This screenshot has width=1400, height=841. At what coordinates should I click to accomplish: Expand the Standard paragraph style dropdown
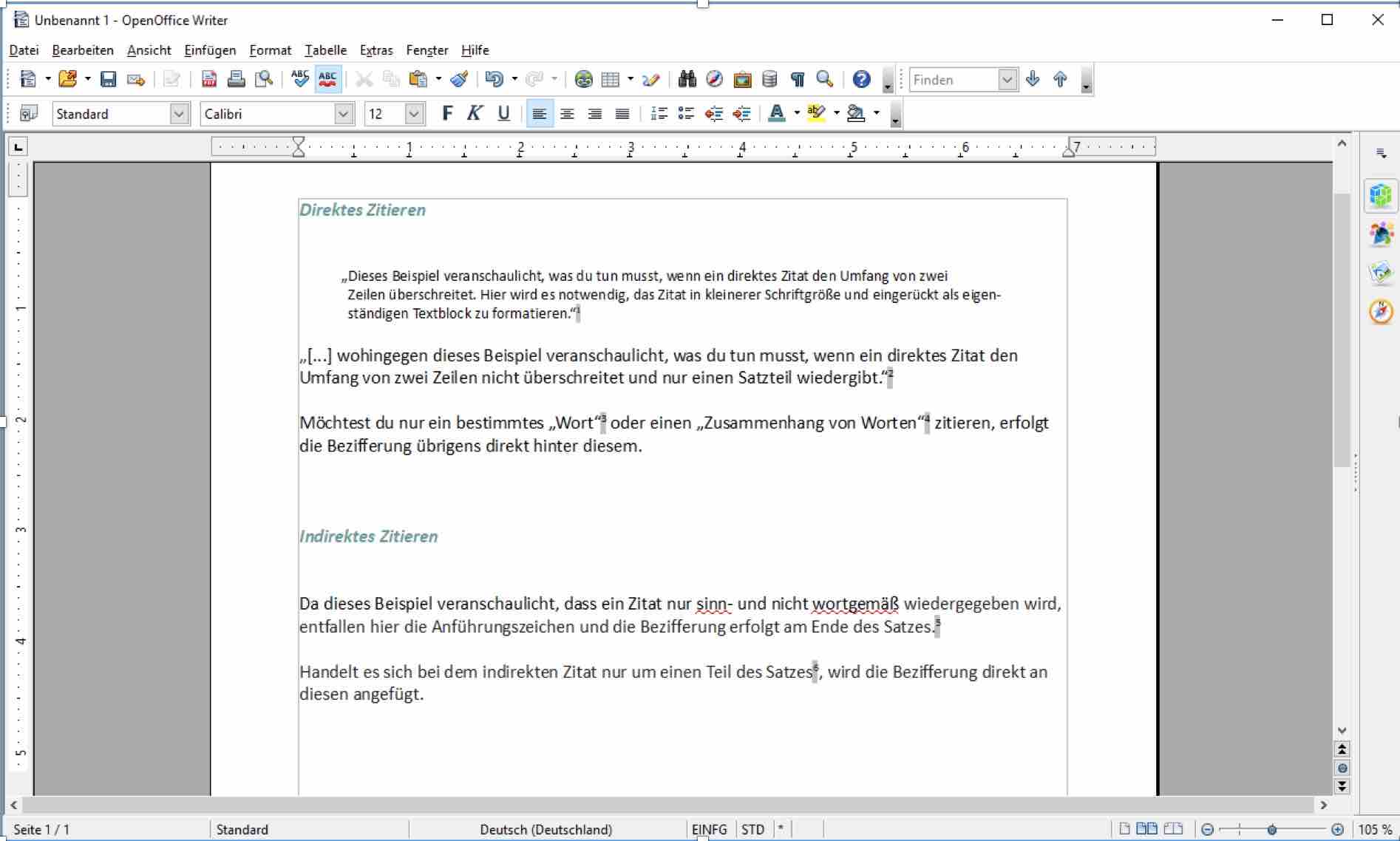pyautogui.click(x=178, y=114)
